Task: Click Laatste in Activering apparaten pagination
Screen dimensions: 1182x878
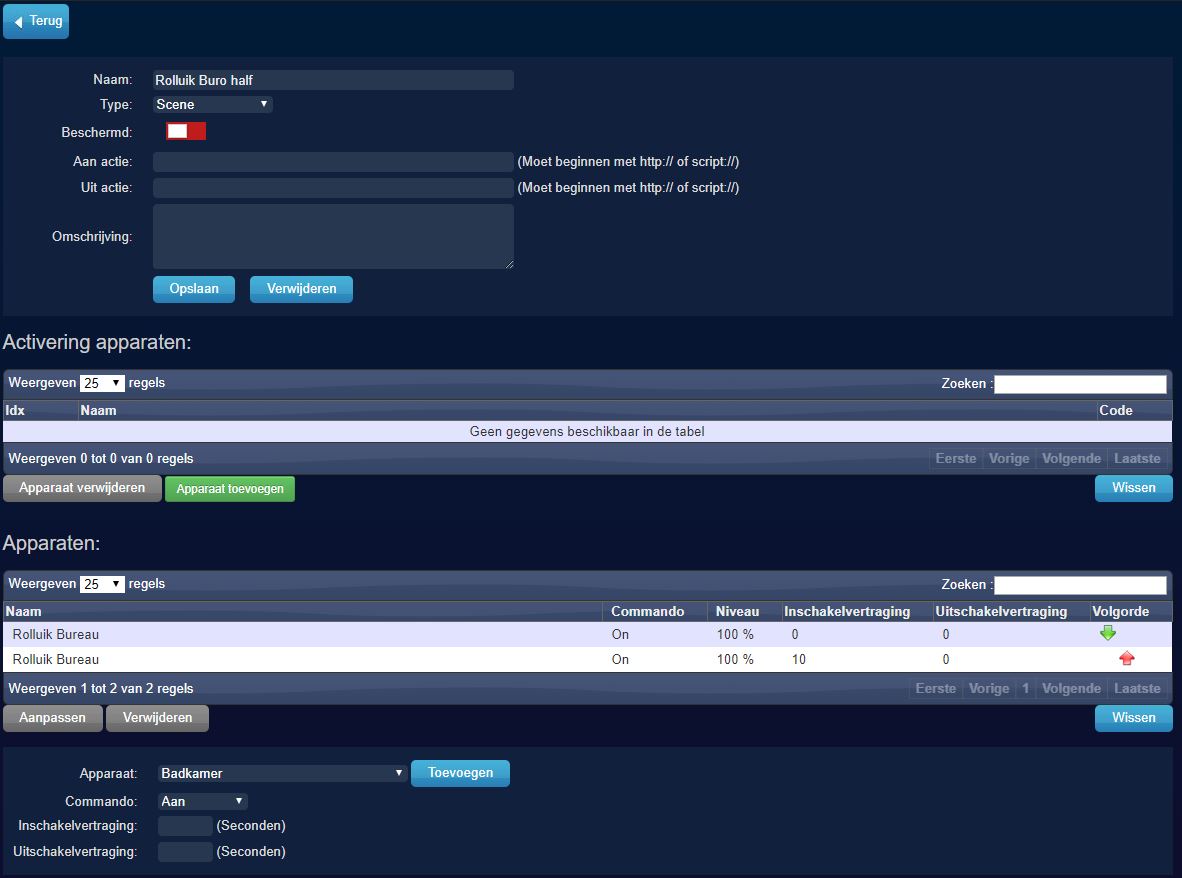Action: (x=1138, y=458)
